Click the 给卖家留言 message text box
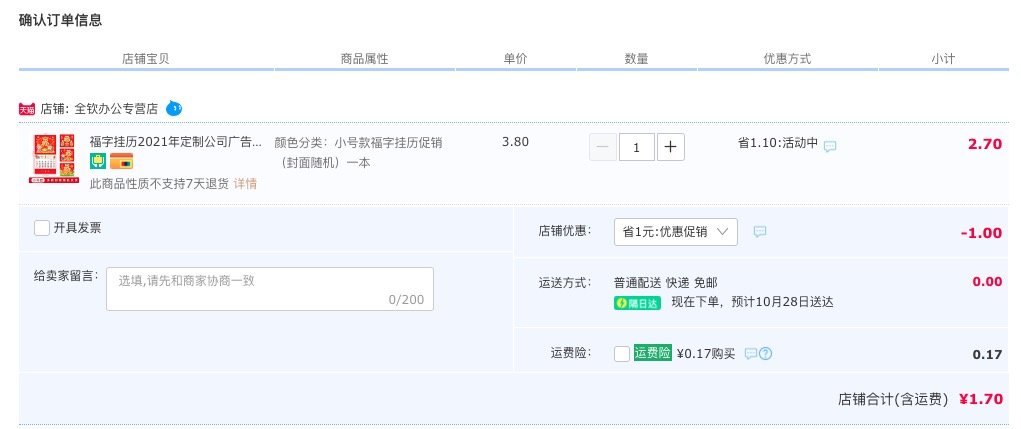The height and width of the screenshot is (429, 1021). pyautogui.click(x=270, y=288)
